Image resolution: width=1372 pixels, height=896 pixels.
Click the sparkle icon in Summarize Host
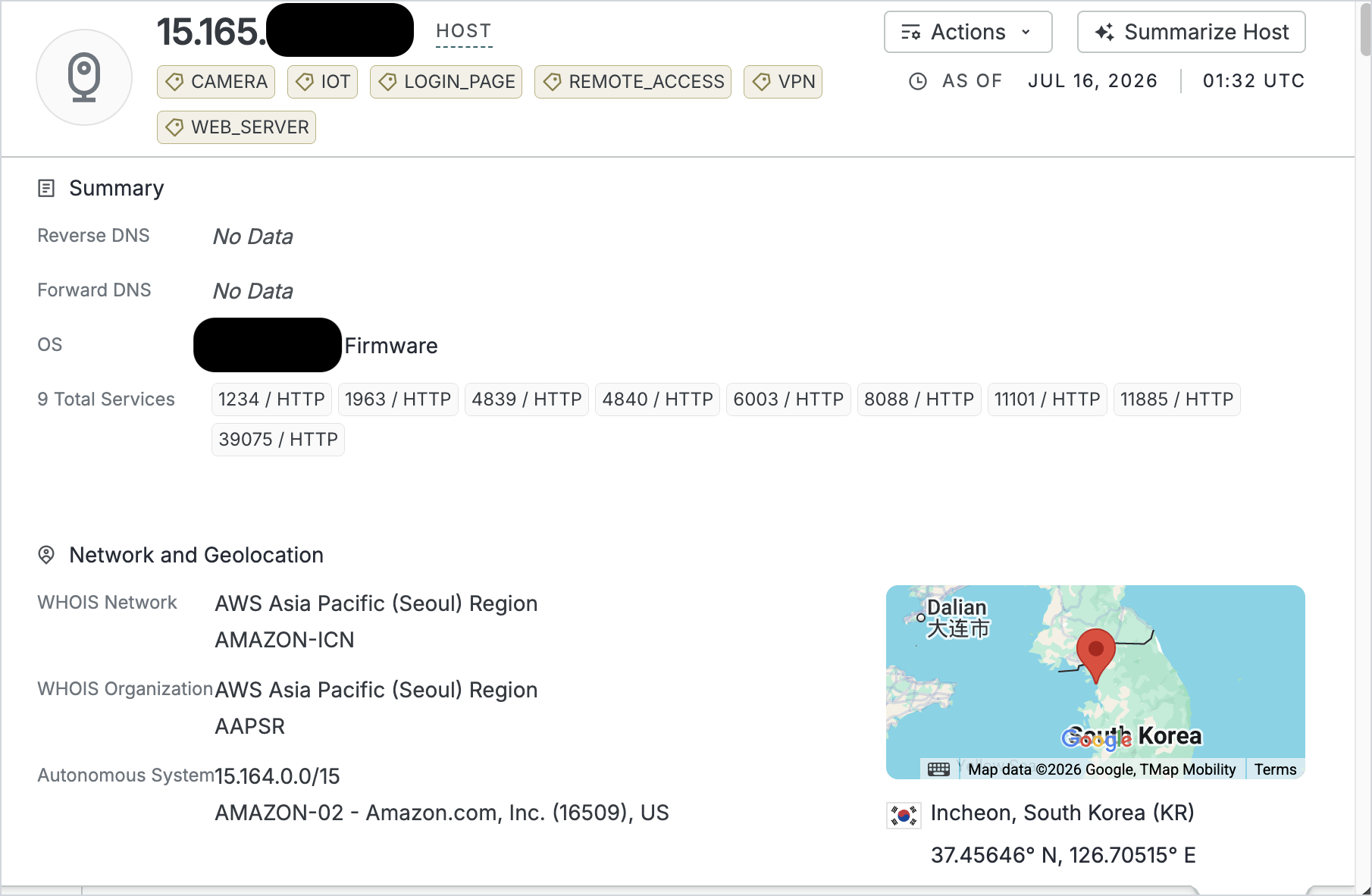click(x=1104, y=32)
